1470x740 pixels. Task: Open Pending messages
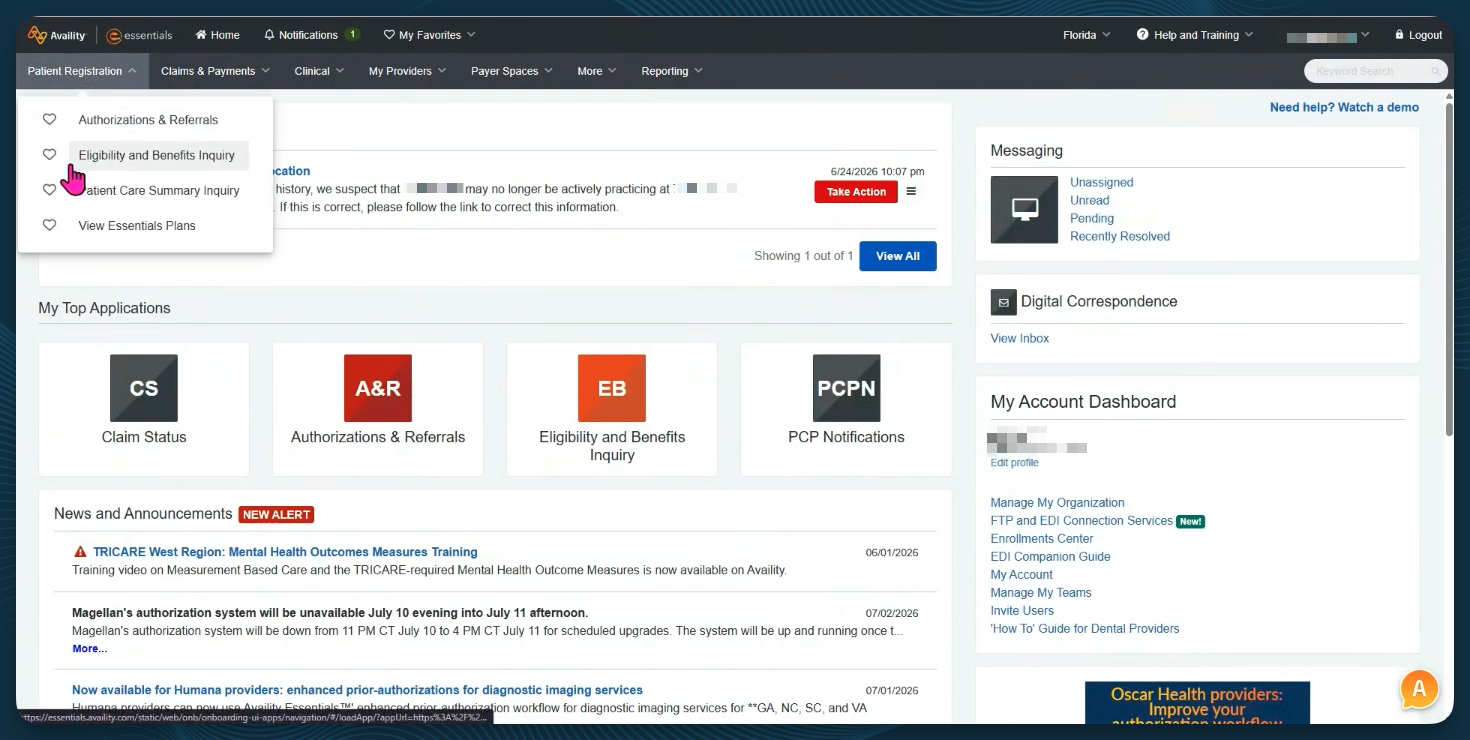click(1092, 218)
